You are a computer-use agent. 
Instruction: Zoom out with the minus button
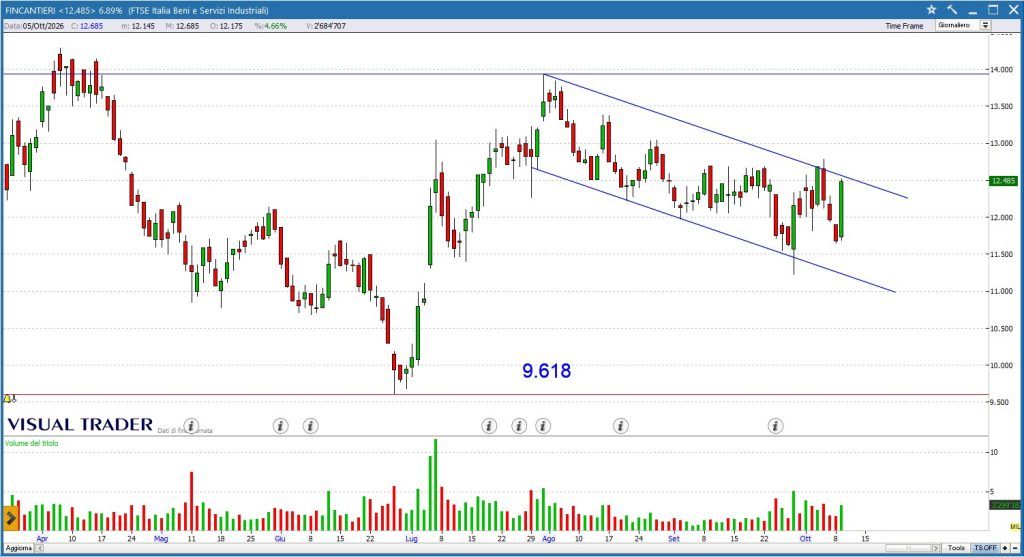coord(1015,548)
